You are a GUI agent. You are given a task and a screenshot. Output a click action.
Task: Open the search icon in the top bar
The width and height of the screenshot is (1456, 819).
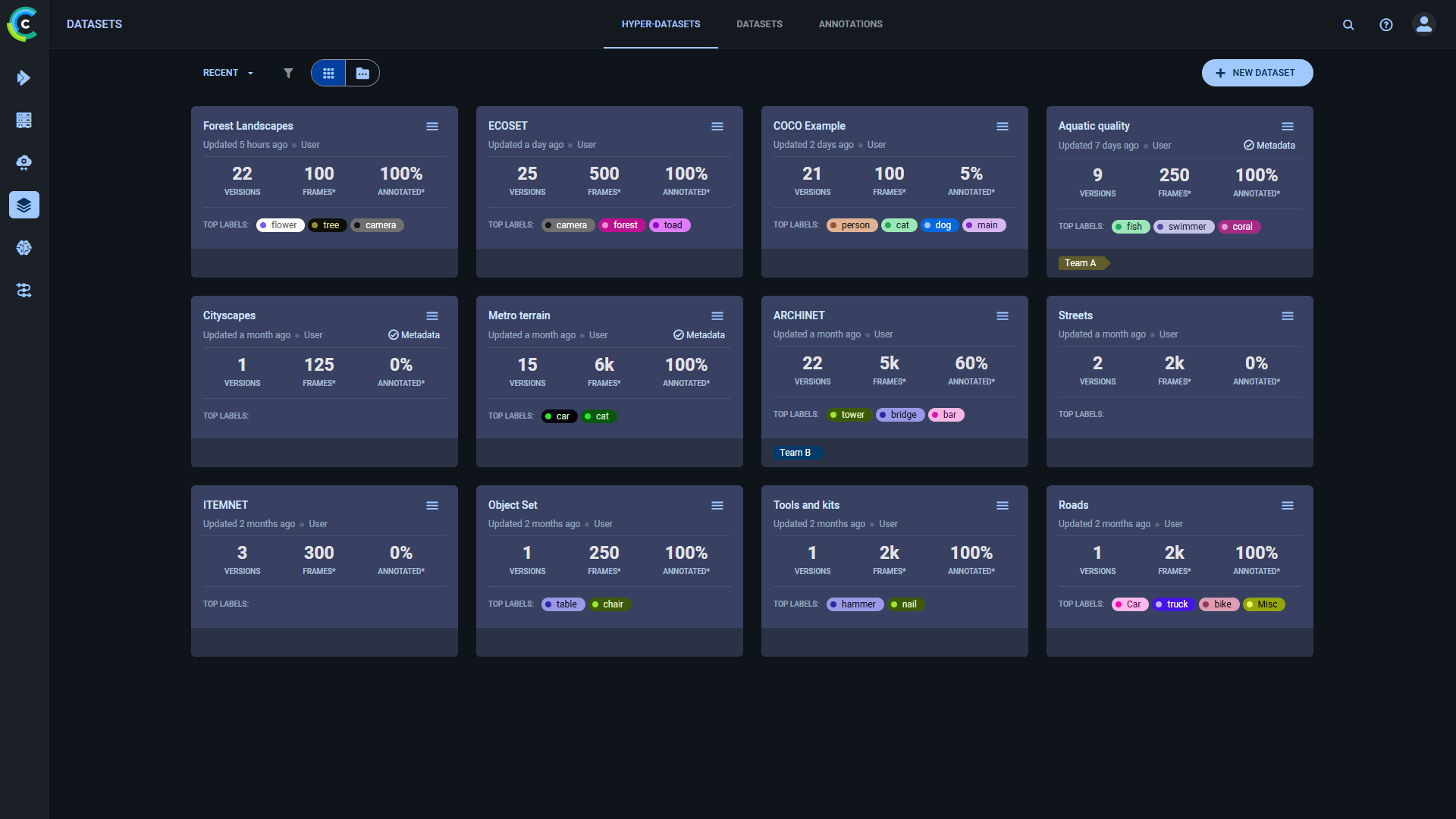coord(1348,24)
